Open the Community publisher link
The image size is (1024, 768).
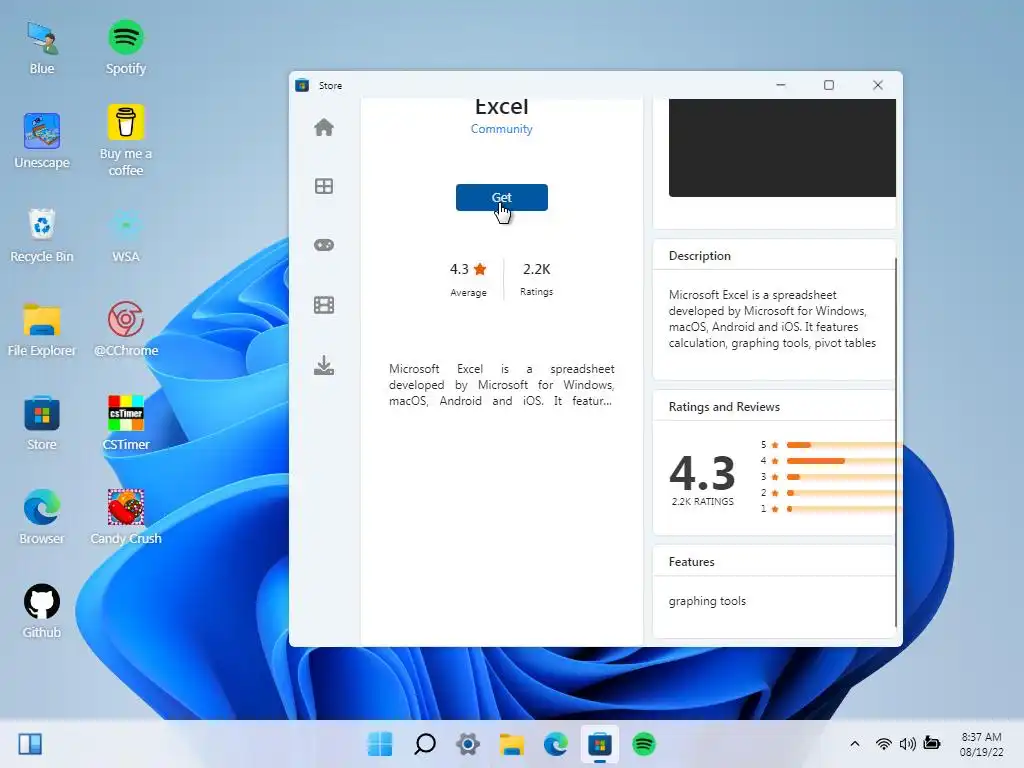click(502, 129)
